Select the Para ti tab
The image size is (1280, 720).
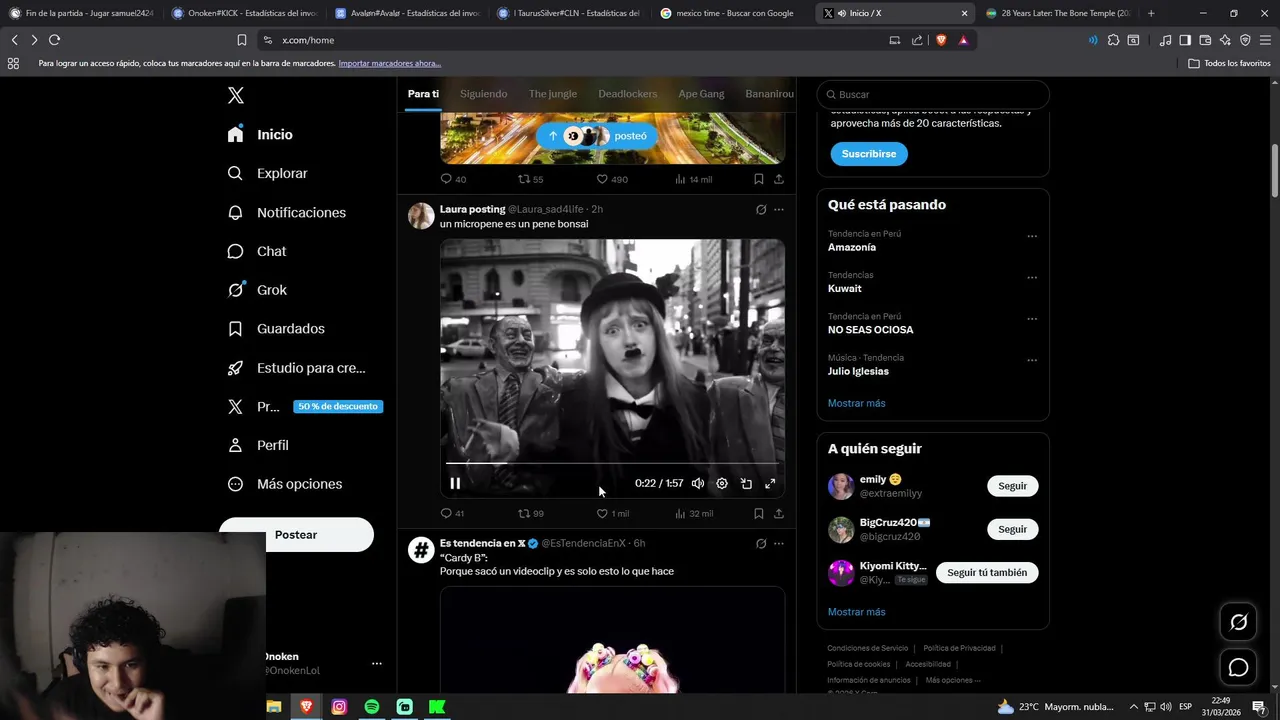click(423, 94)
